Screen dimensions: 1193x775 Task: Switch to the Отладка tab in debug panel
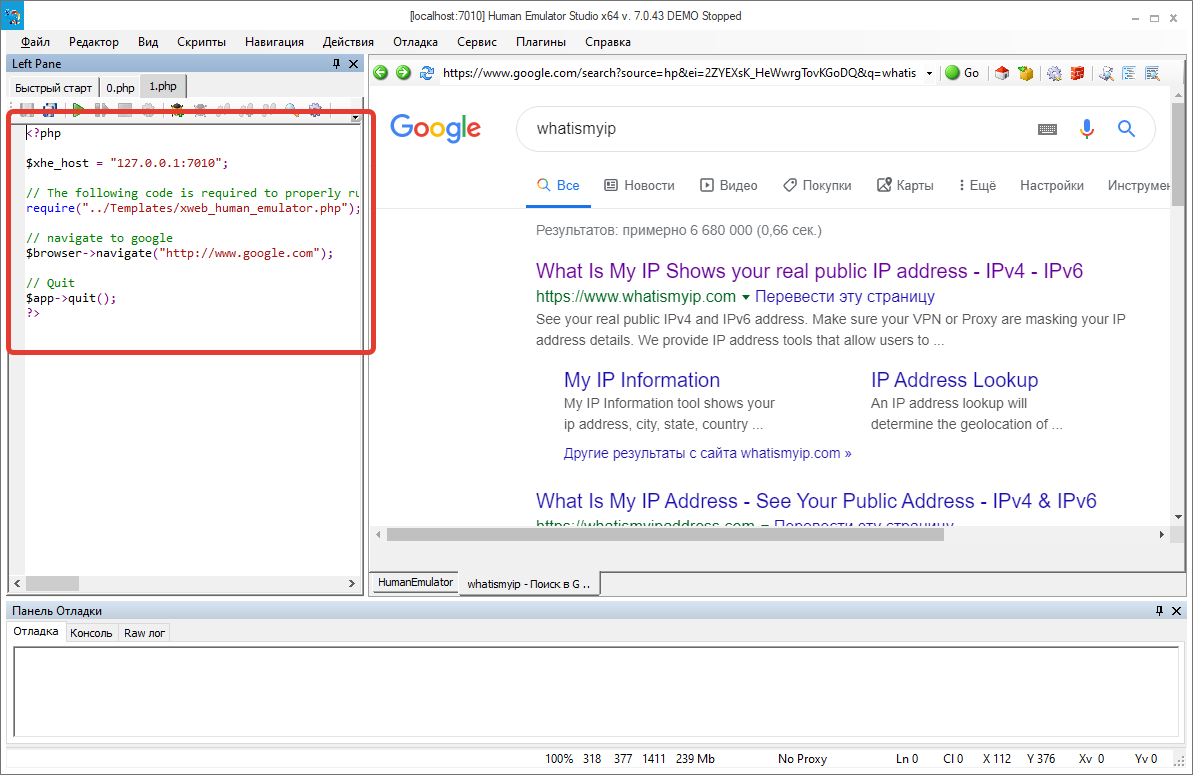pyautogui.click(x=36, y=631)
